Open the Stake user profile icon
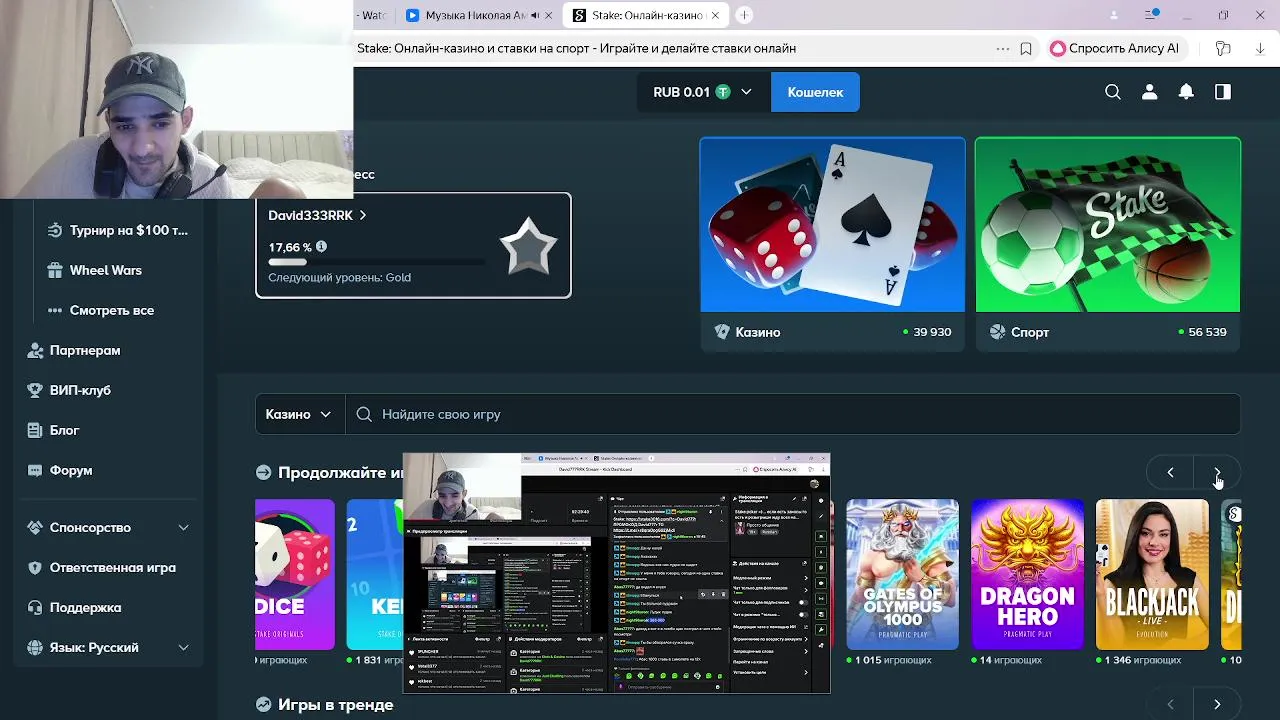Viewport: 1280px width, 720px height. pyautogui.click(x=1150, y=92)
